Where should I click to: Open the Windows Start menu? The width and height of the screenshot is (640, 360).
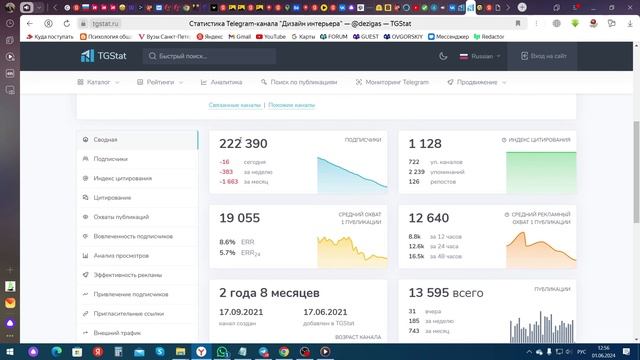pos(10,352)
